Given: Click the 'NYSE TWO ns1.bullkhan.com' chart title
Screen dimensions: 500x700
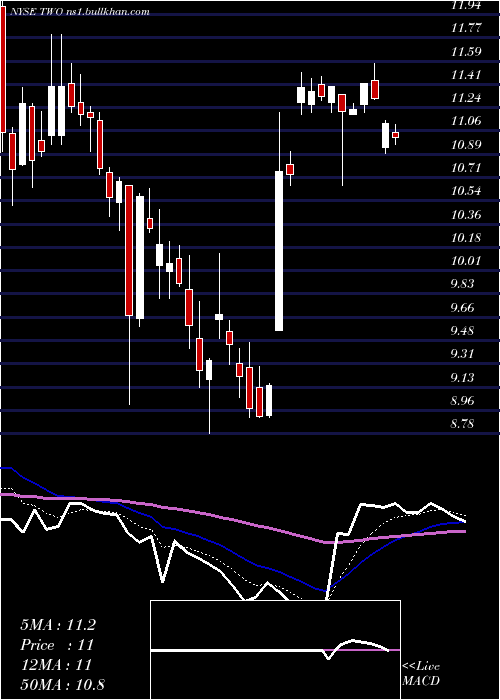Looking at the screenshot, I should [79, 12].
